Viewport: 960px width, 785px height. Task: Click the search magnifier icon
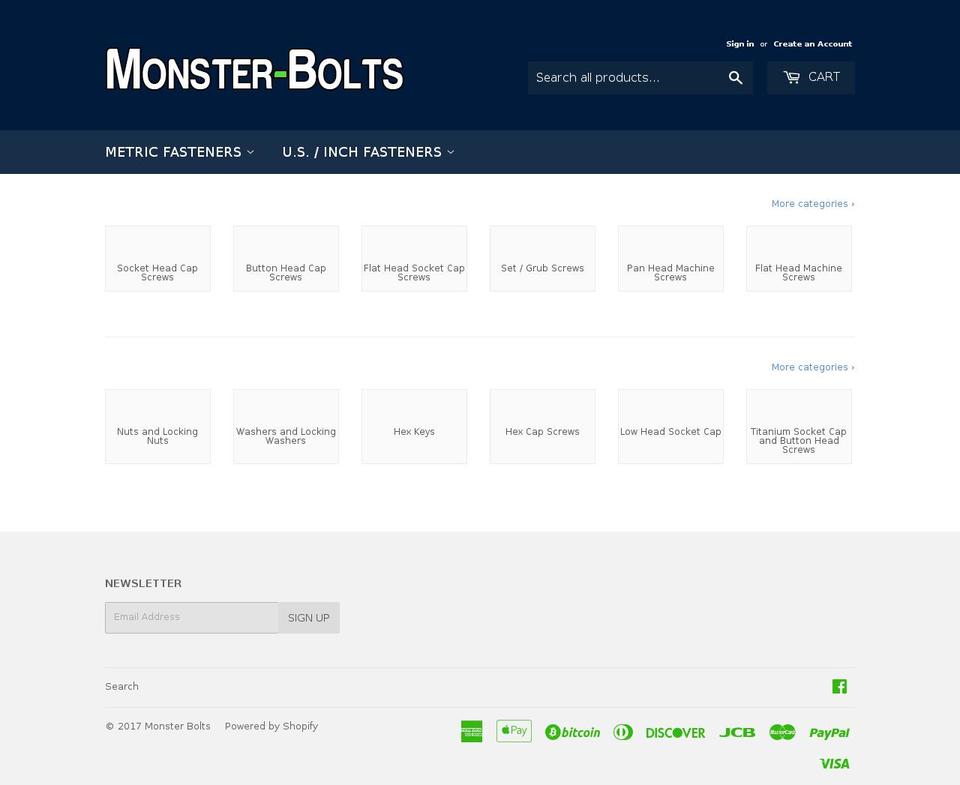(x=735, y=78)
